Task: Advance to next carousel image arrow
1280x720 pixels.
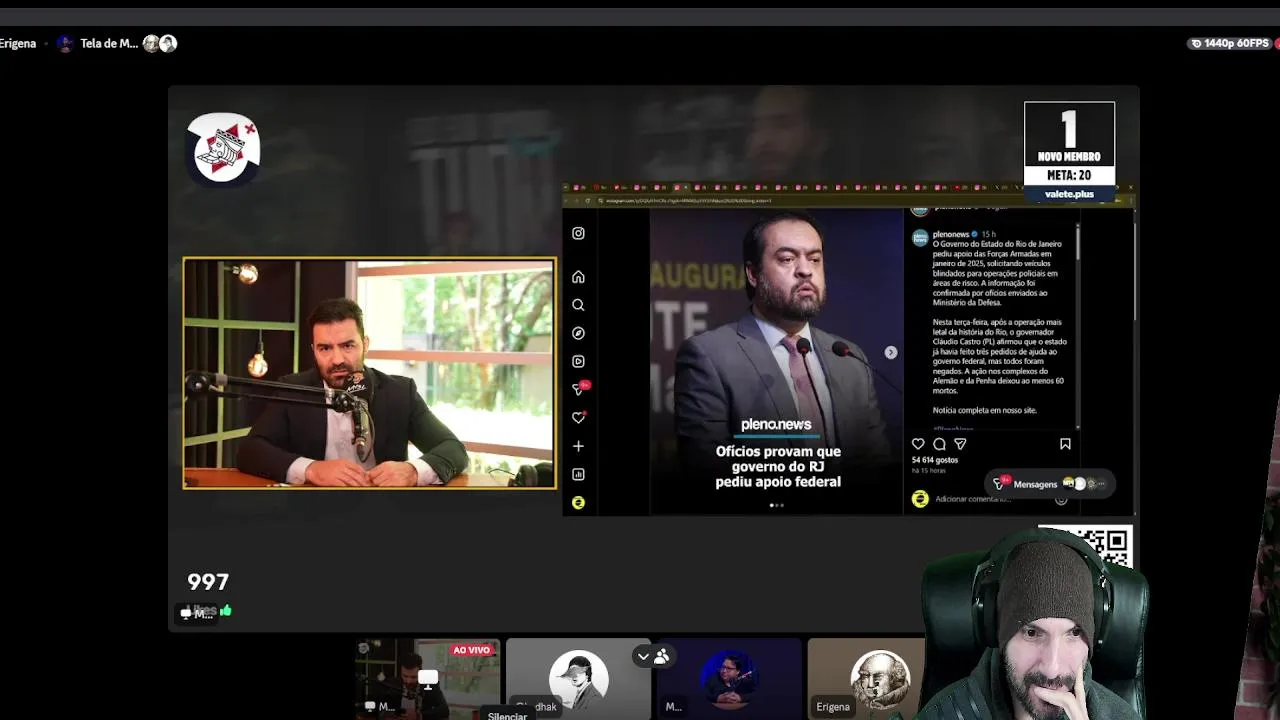Action: pos(890,352)
